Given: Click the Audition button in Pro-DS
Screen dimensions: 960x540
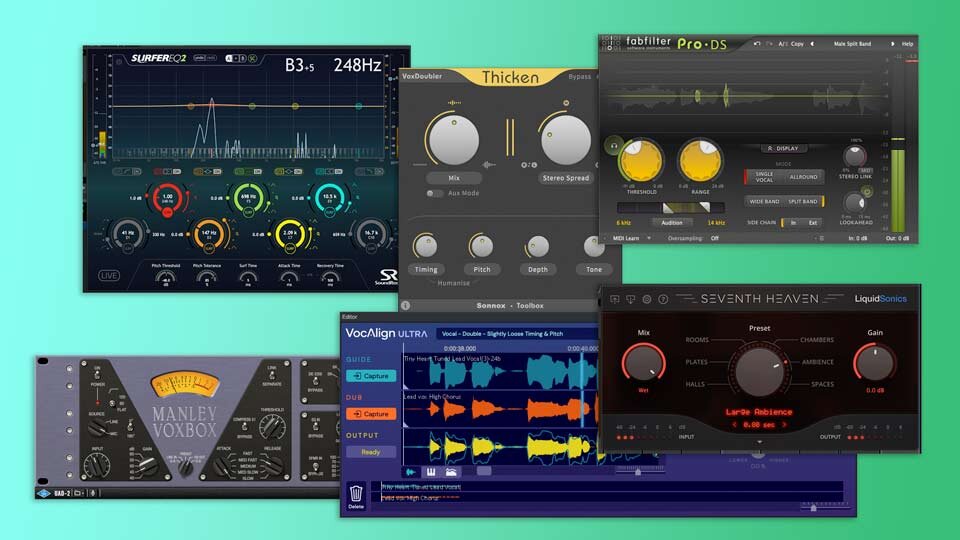Looking at the screenshot, I should coord(672,223).
